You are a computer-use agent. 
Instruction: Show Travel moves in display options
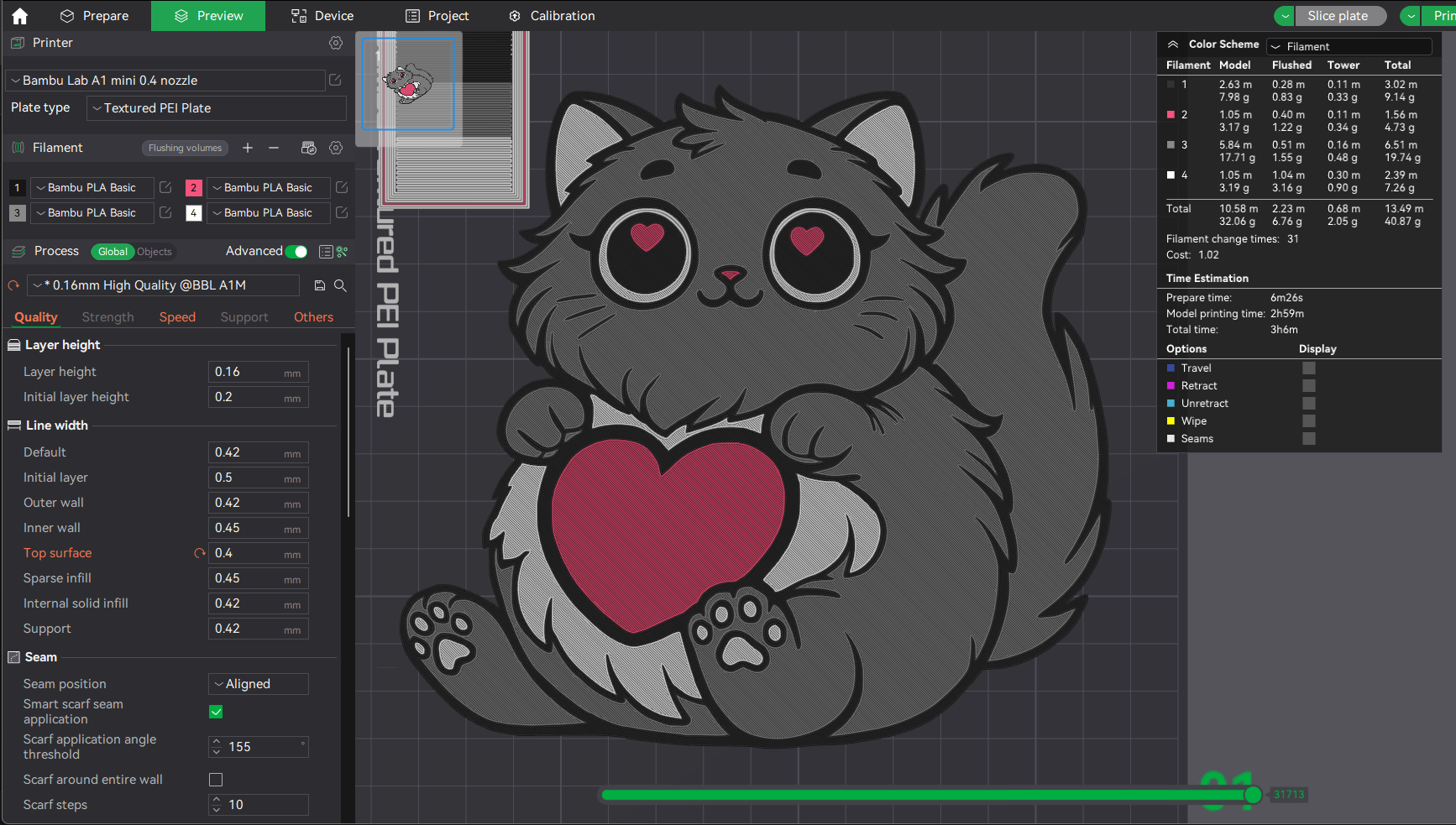1309,368
